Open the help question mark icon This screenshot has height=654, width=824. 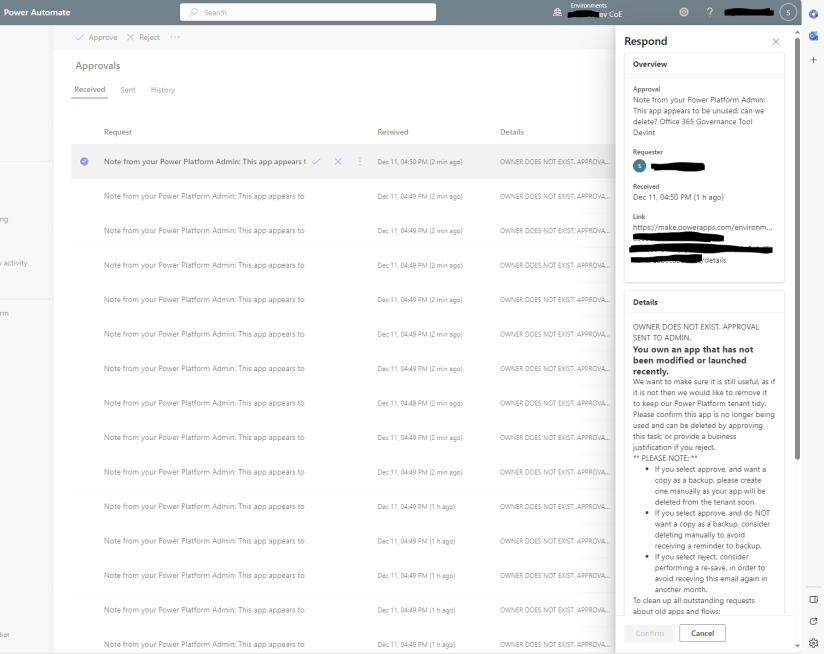[x=710, y=12]
